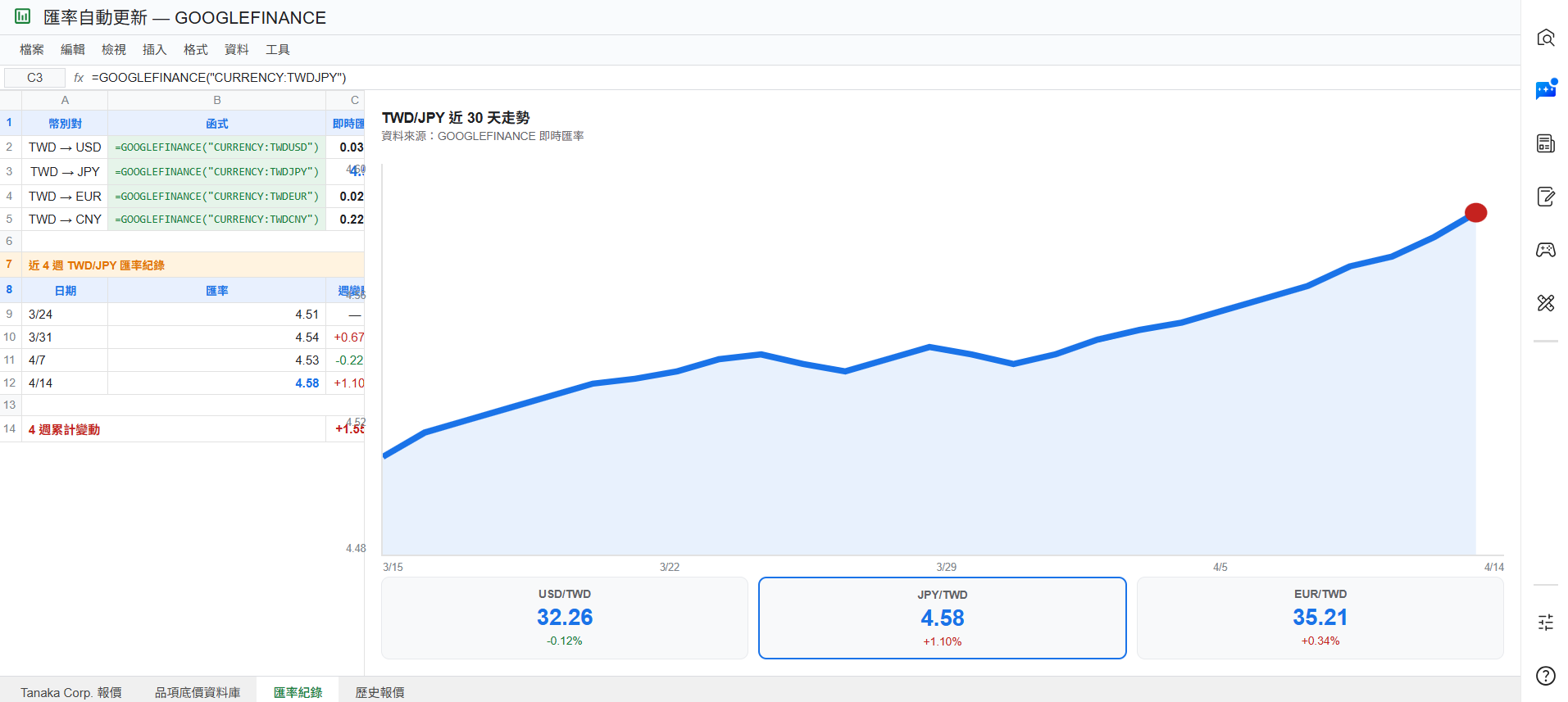
Task: Open the tools cross-wrench sidebar icon
Action: 1545,303
